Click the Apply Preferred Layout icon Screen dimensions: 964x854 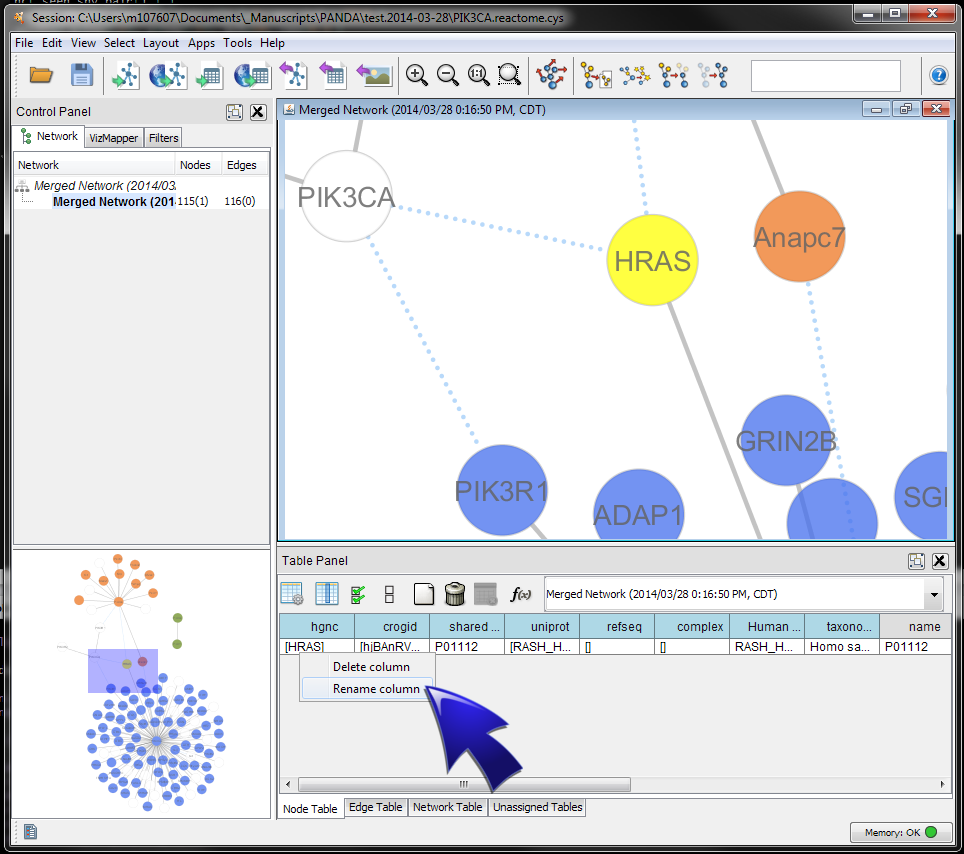(x=550, y=75)
